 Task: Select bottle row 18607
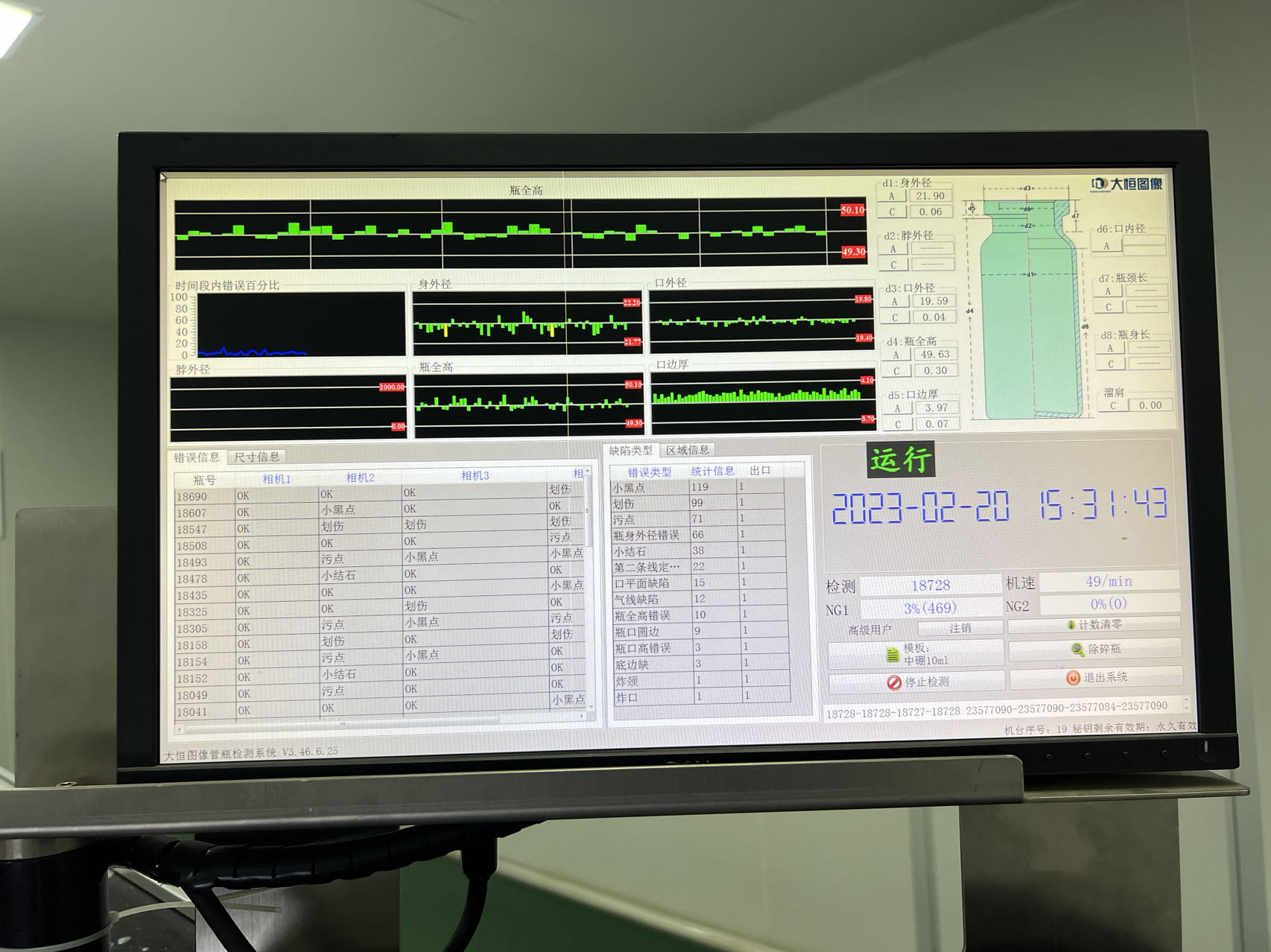[x=380, y=511]
